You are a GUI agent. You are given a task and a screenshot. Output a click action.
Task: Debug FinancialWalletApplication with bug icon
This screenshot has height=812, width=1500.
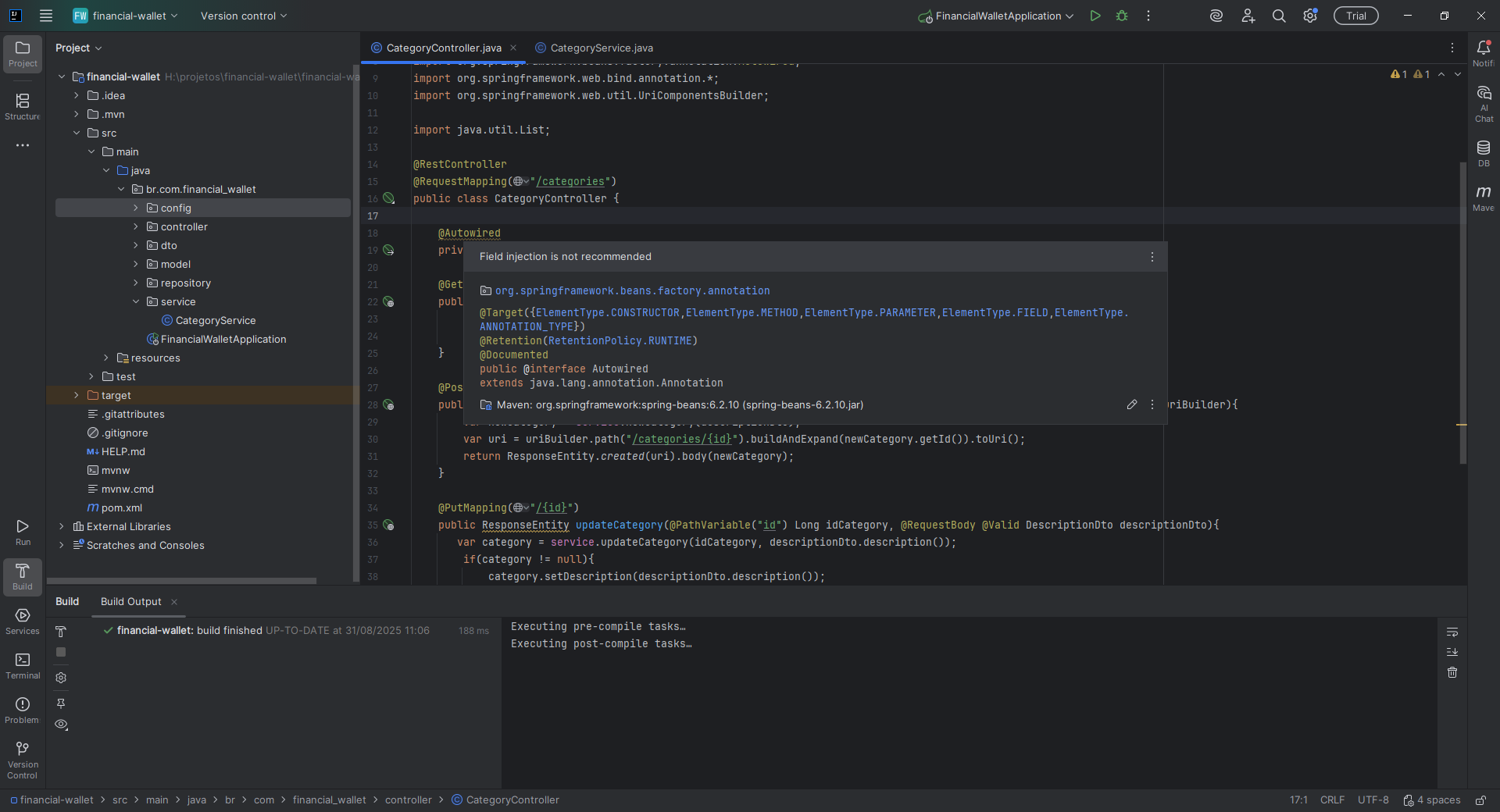pyautogui.click(x=1122, y=16)
